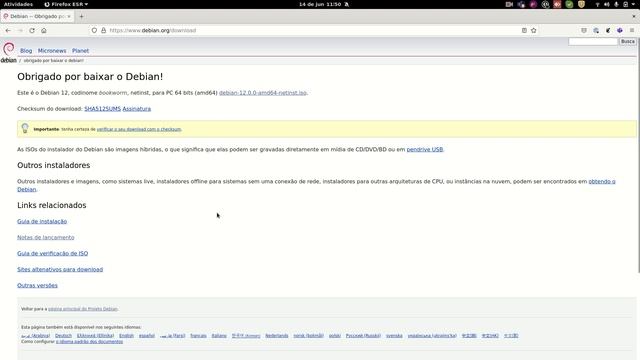
Task: Open default document language configuration link
Action: click(x=89, y=342)
